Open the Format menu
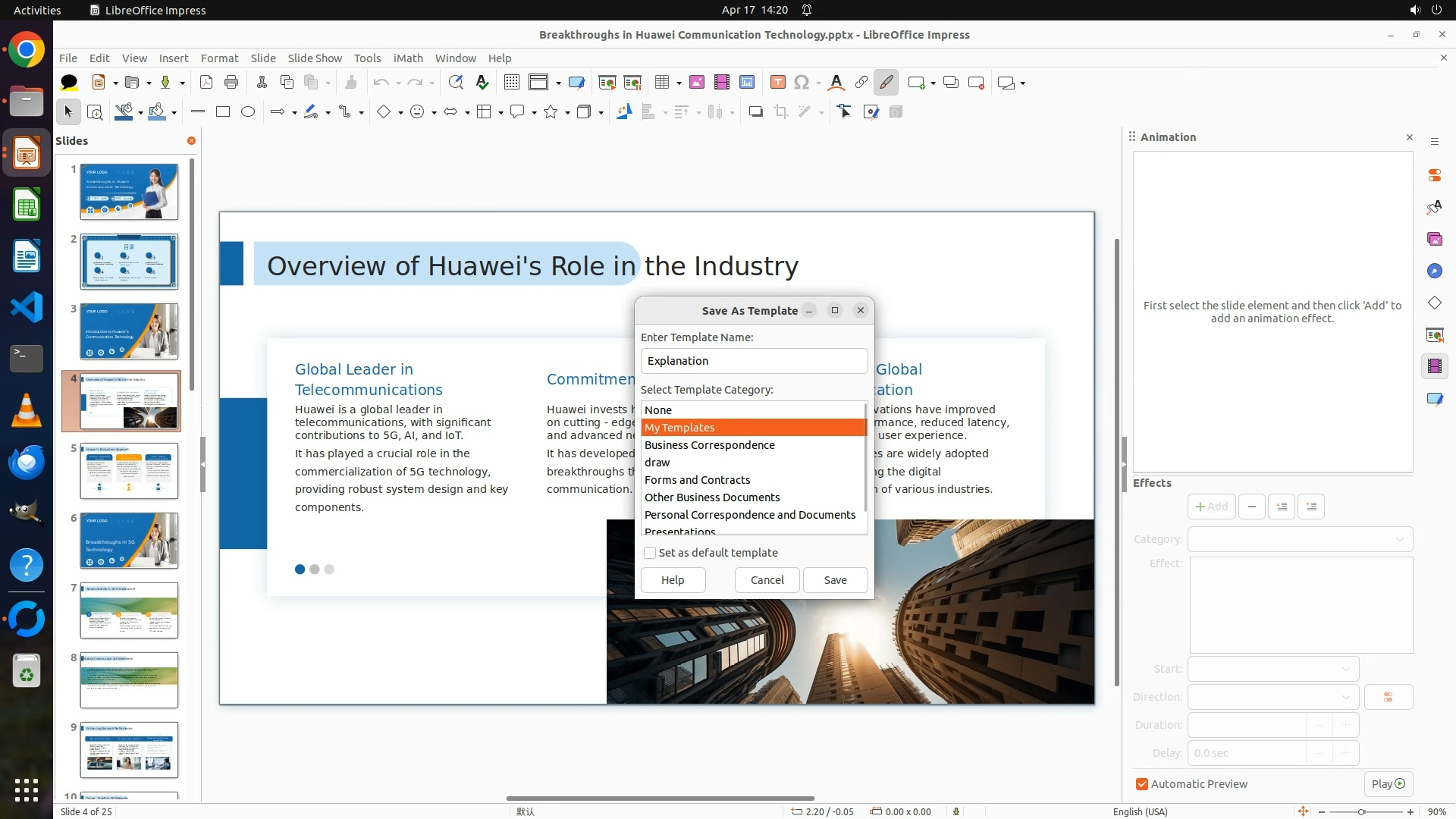The image size is (1456, 819). click(219, 58)
